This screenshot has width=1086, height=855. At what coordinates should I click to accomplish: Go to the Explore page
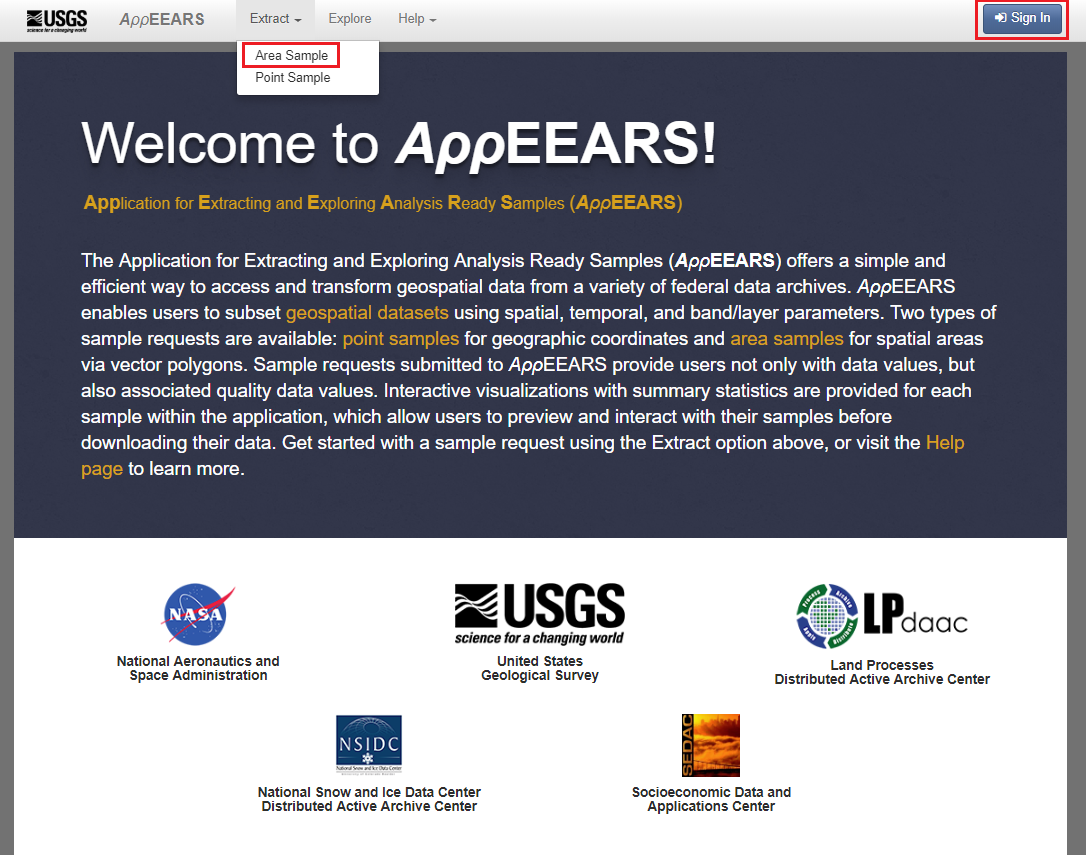coord(350,19)
